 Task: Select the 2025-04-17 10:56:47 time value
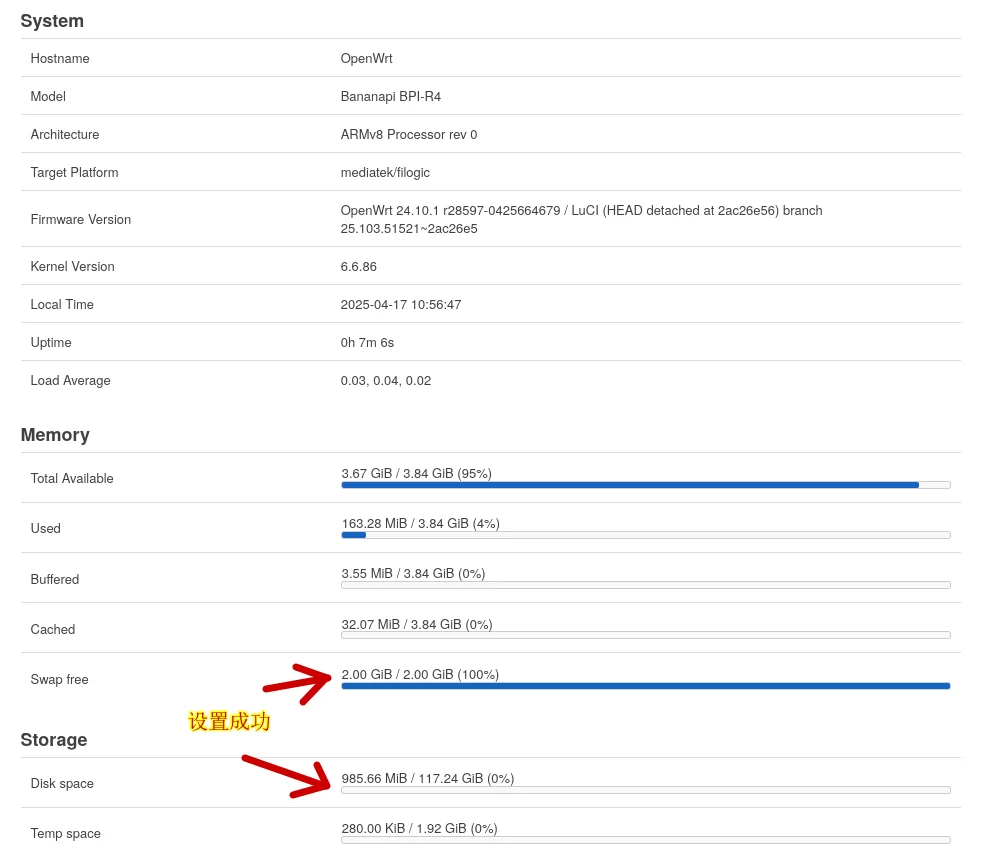[401, 304]
